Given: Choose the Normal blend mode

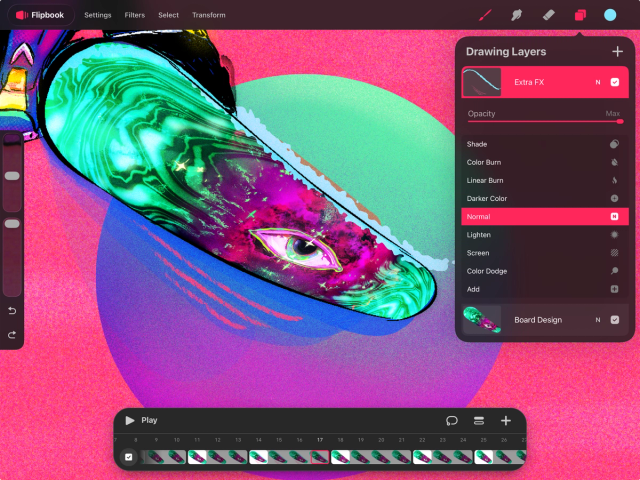Looking at the screenshot, I should click(x=545, y=216).
